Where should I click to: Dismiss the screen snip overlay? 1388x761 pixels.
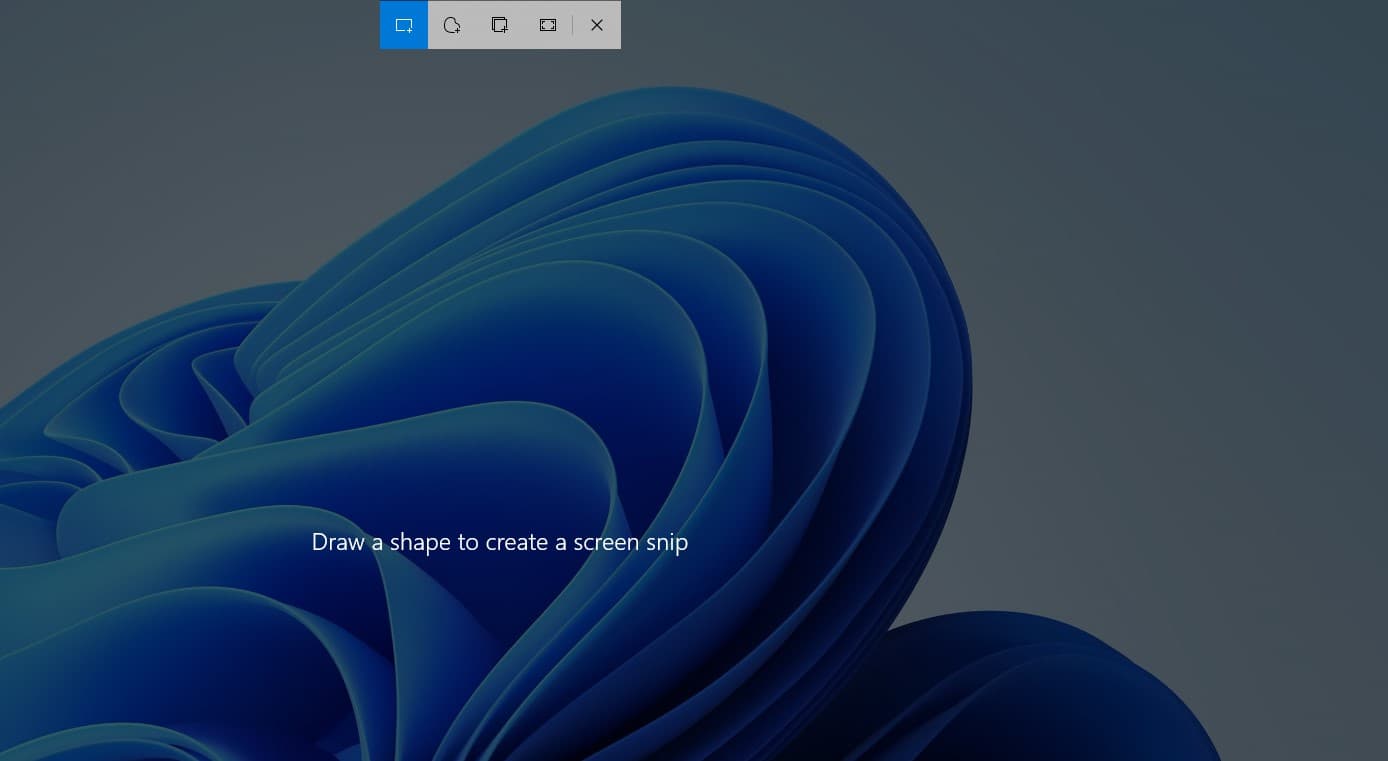[597, 25]
